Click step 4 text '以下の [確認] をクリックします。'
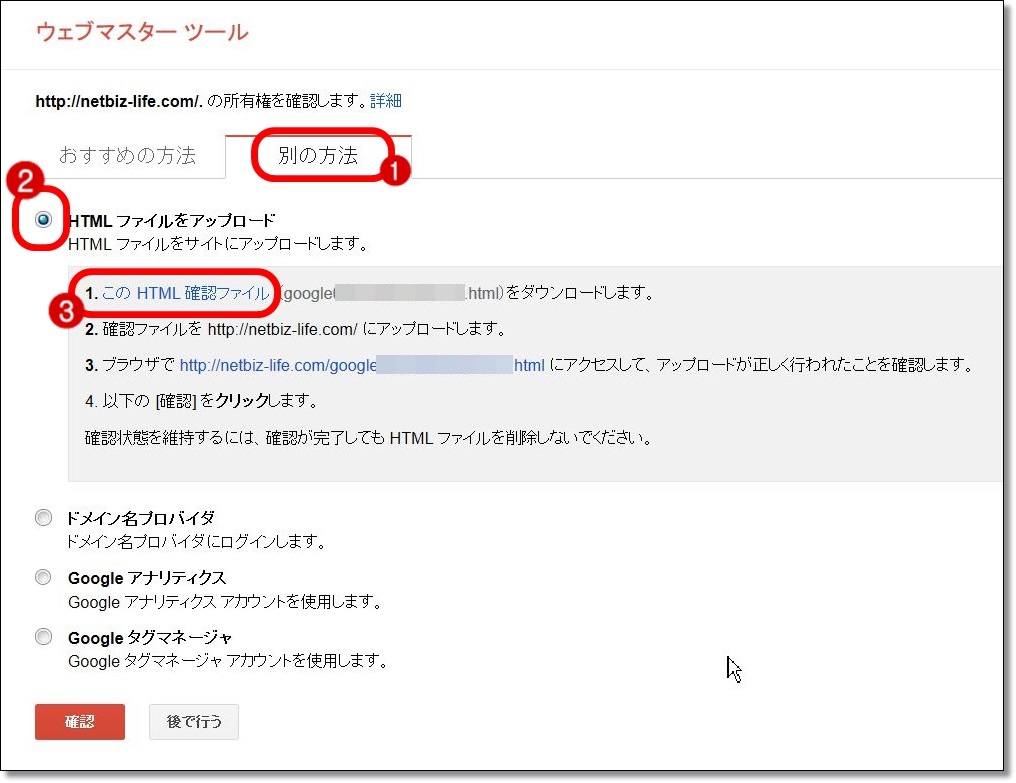The image size is (1016, 783). [210, 401]
